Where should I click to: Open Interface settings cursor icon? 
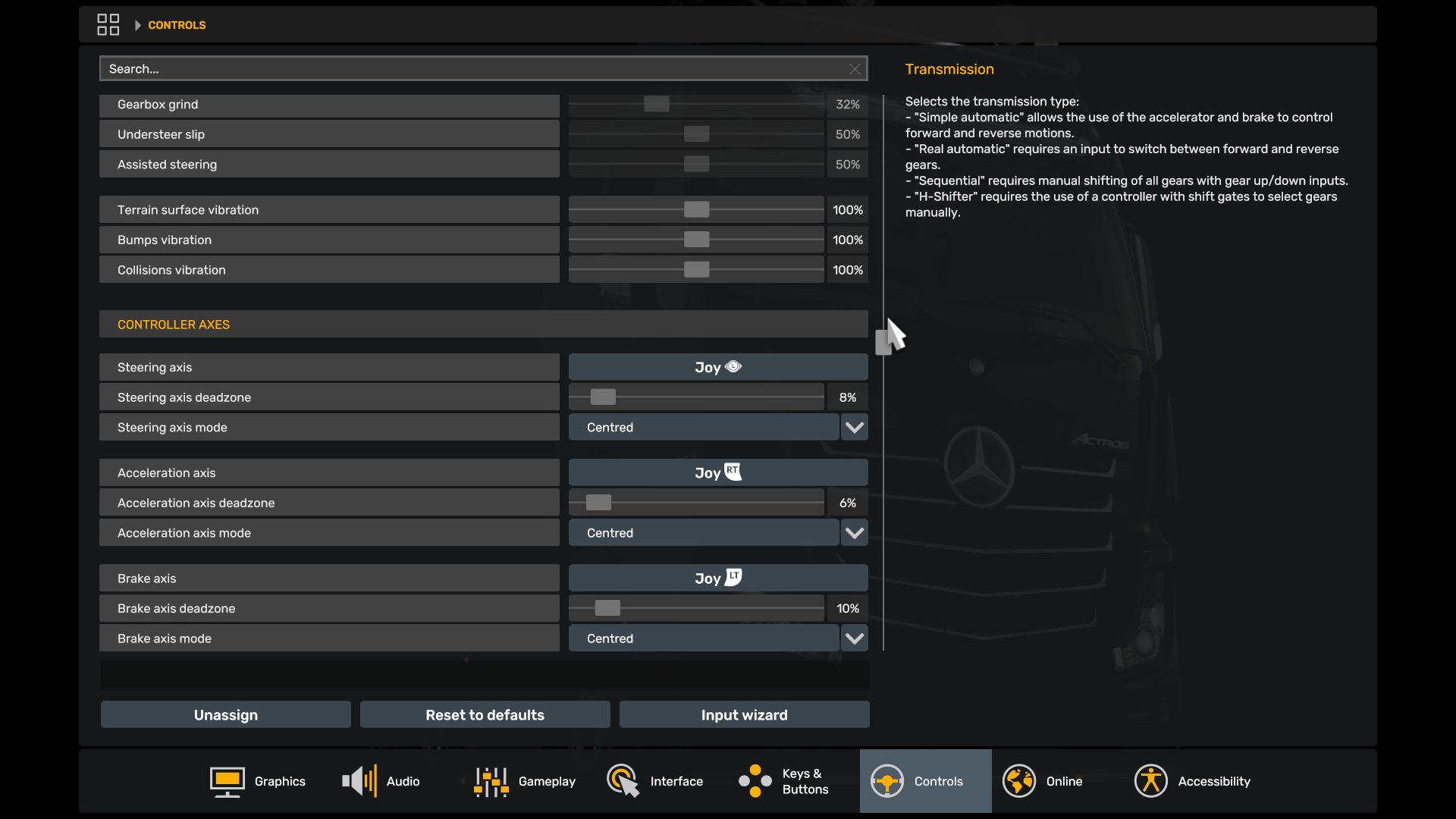tap(623, 781)
